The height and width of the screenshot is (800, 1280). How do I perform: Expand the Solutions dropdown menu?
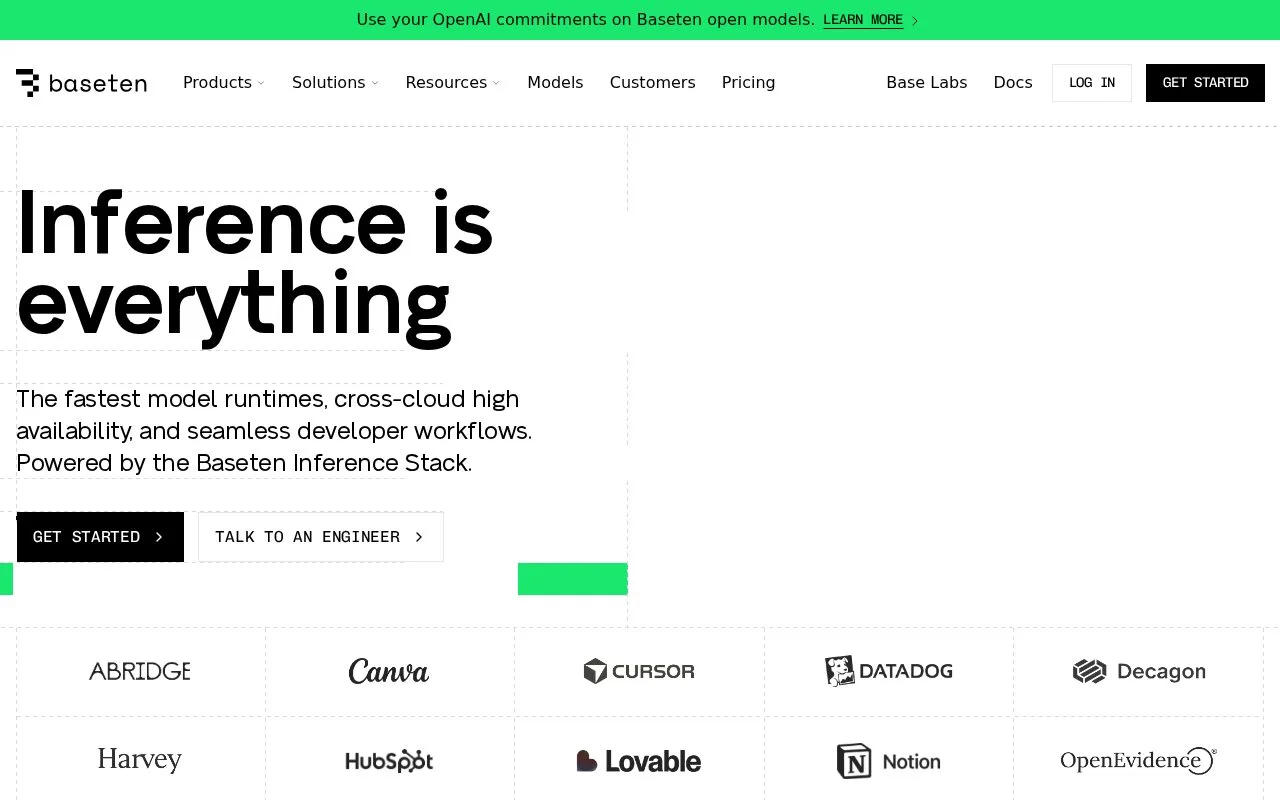pos(336,83)
